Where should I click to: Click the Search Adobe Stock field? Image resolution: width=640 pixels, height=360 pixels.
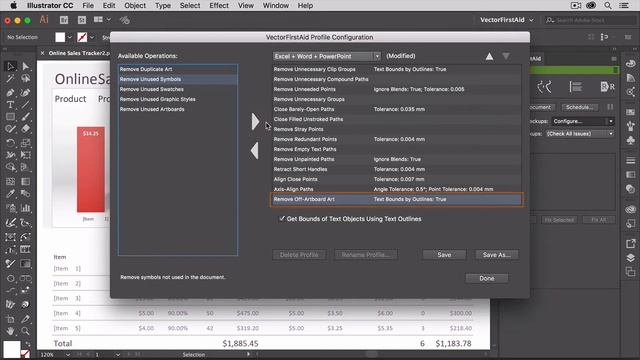tap(590, 20)
